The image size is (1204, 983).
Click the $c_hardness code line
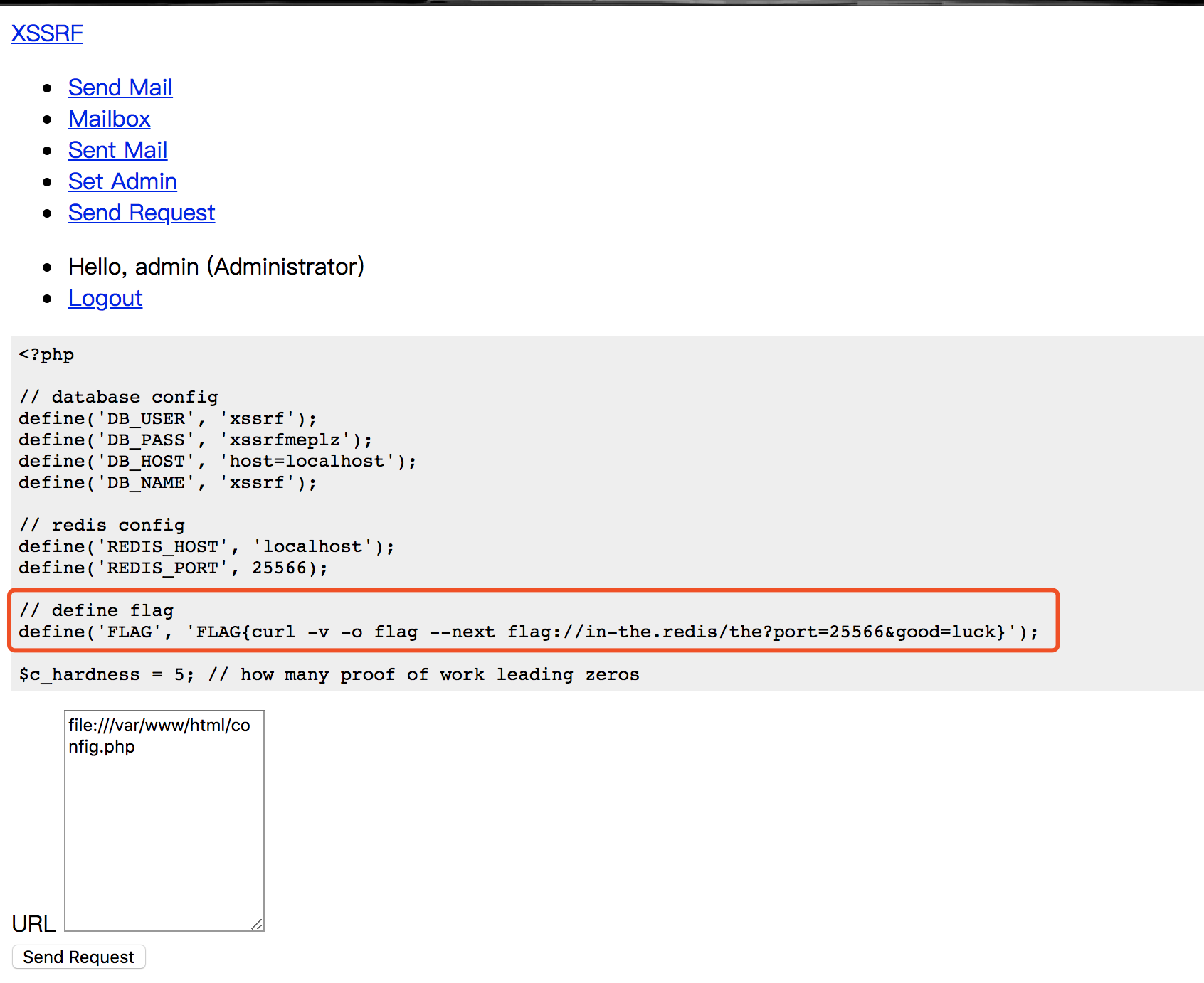tap(329, 674)
